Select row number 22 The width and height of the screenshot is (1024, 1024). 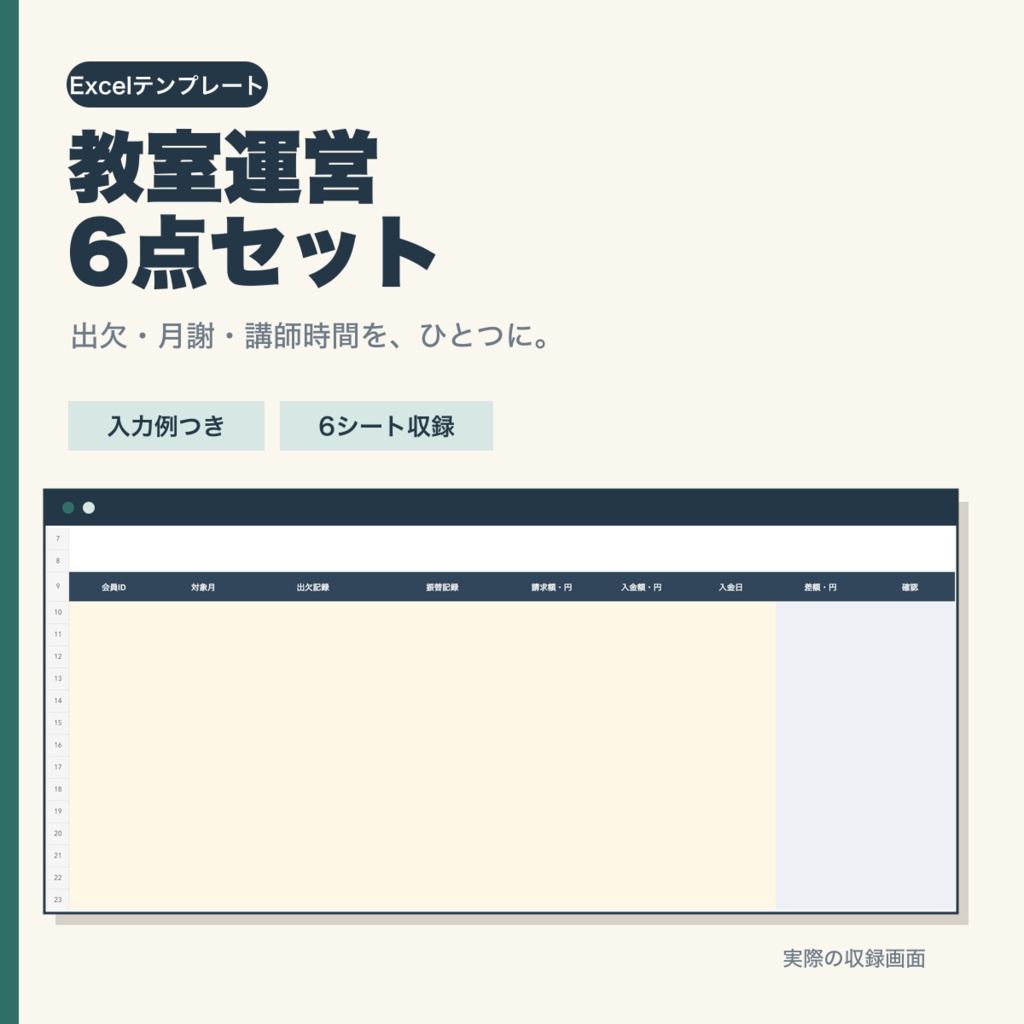pyautogui.click(x=58, y=878)
